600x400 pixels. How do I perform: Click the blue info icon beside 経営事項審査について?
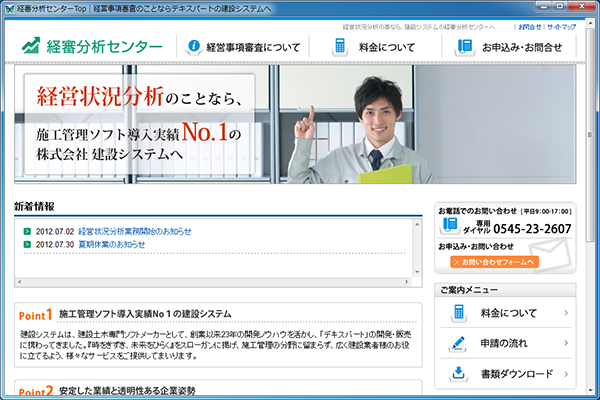point(194,46)
